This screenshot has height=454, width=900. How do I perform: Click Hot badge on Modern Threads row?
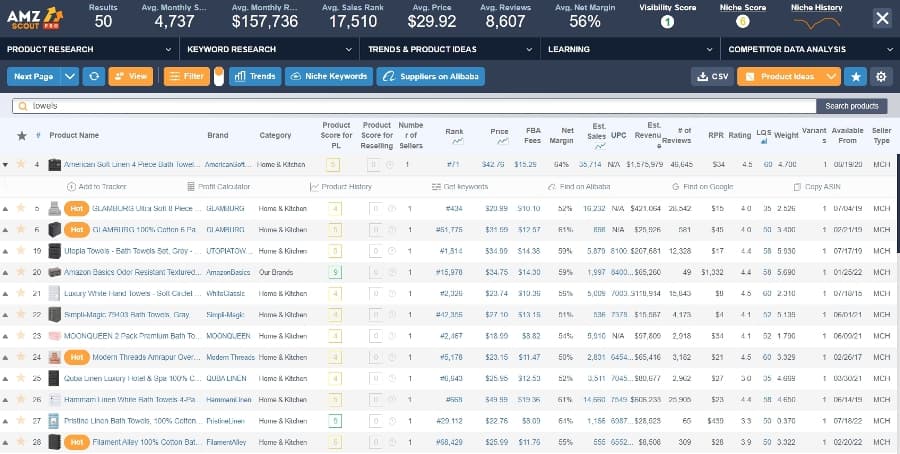point(77,357)
